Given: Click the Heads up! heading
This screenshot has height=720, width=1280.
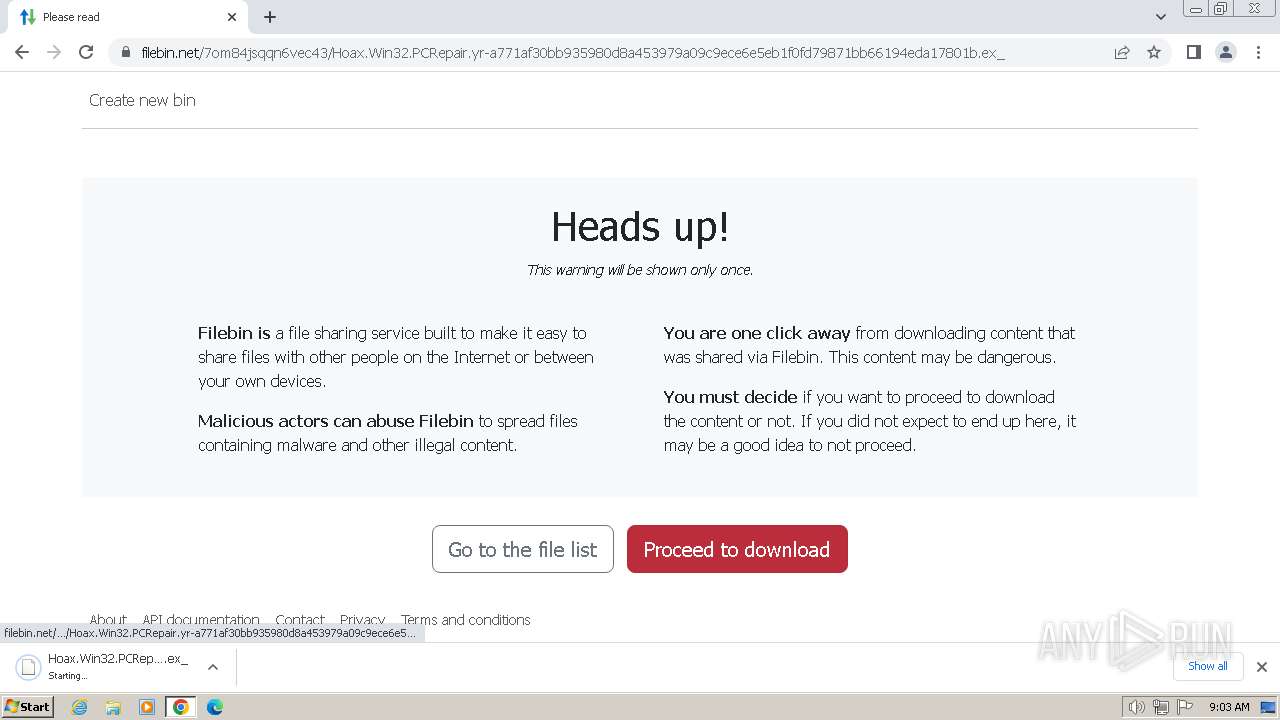Looking at the screenshot, I should [x=640, y=227].
